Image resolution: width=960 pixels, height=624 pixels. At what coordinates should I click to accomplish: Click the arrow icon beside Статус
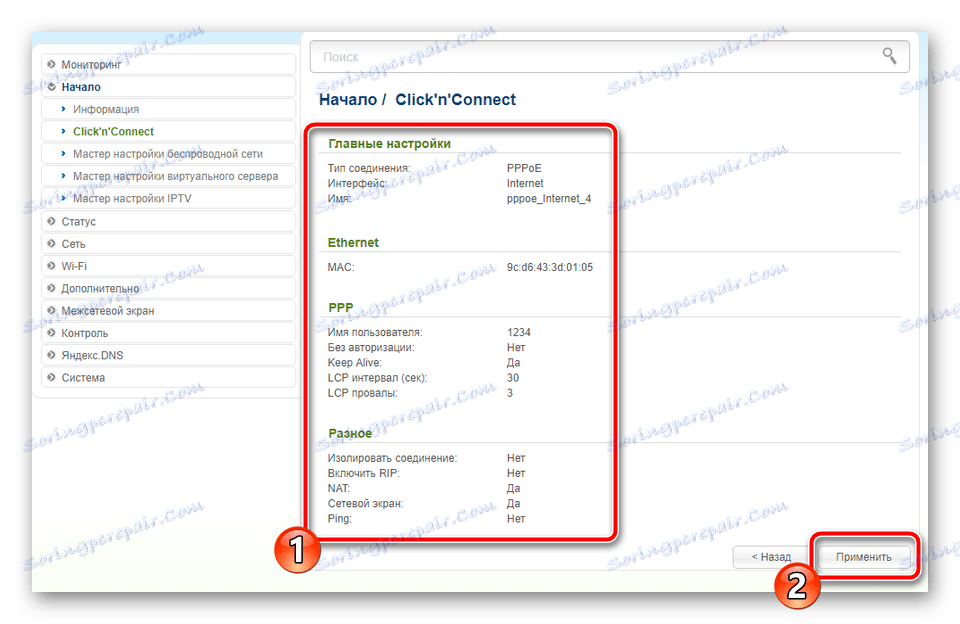(51, 220)
